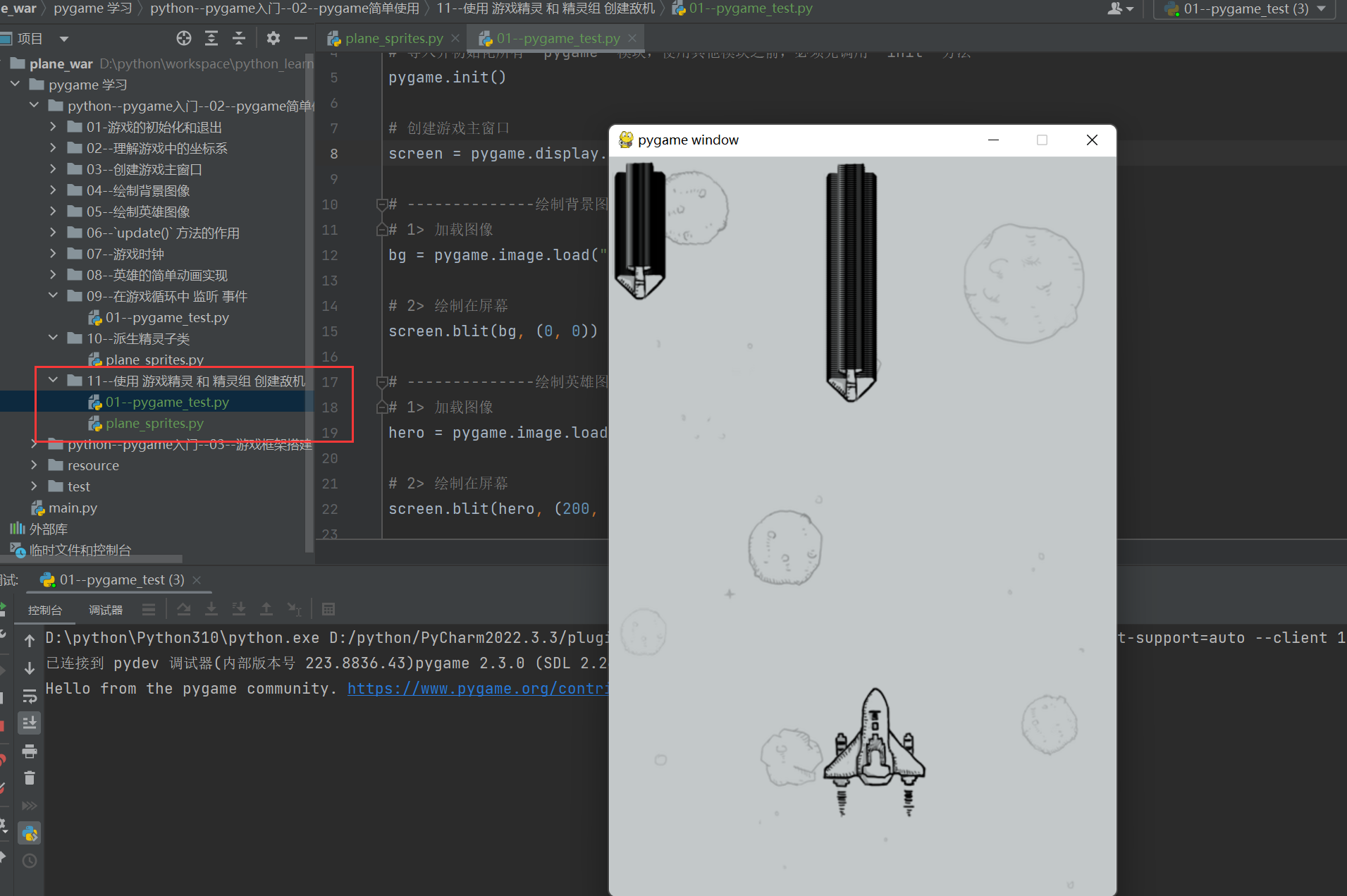
Task: Expand the resource folder in project tree
Action: [33, 465]
